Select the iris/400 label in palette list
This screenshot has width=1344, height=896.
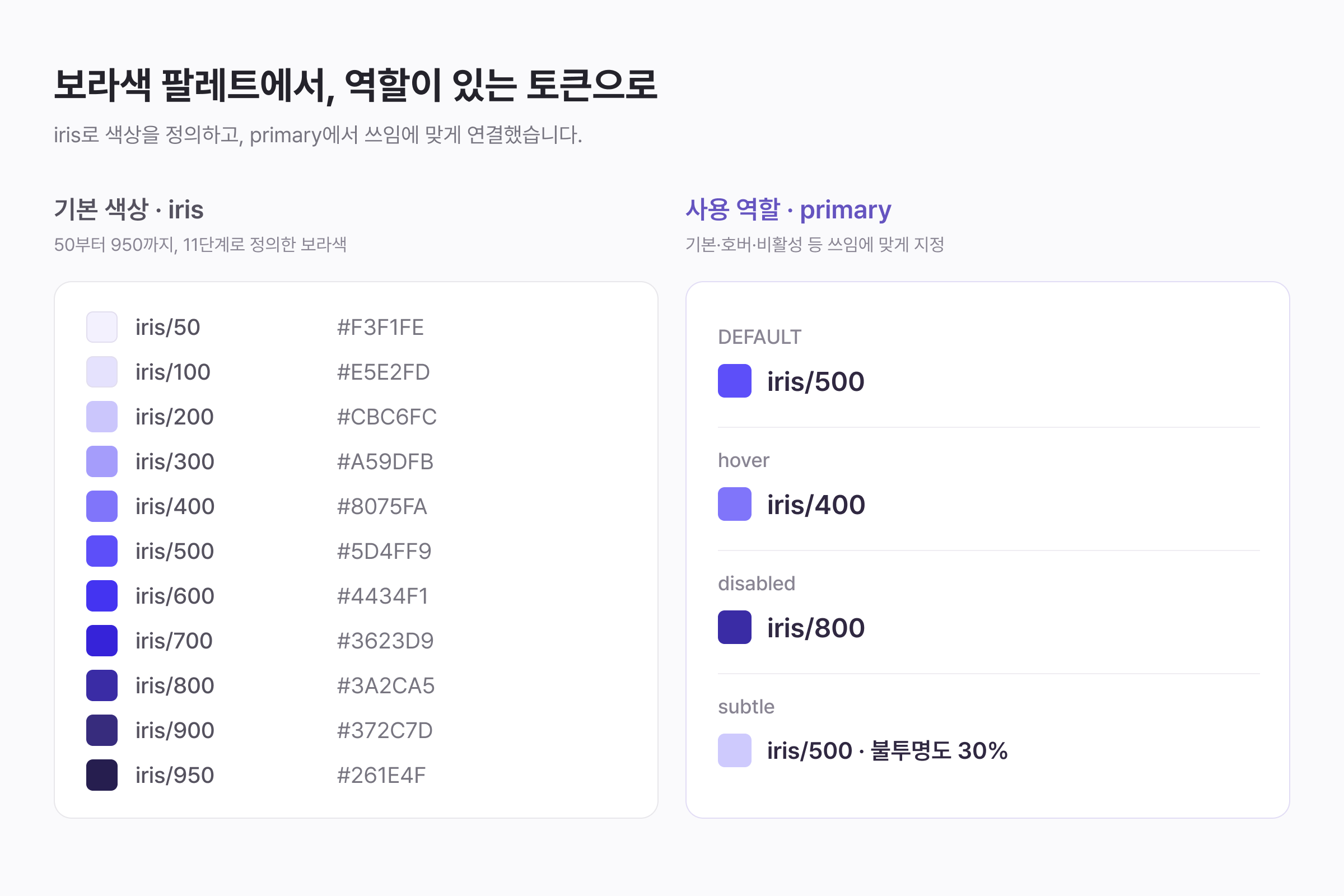(175, 506)
